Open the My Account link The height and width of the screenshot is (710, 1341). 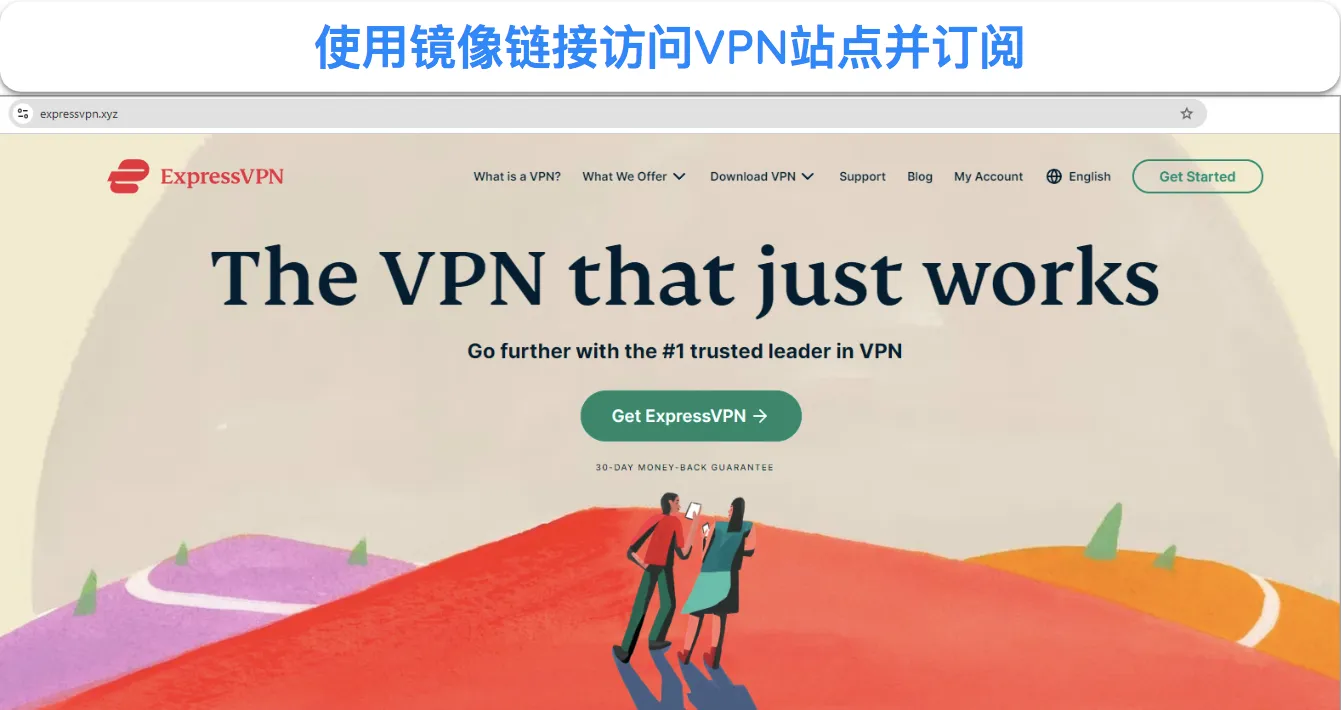(x=988, y=177)
